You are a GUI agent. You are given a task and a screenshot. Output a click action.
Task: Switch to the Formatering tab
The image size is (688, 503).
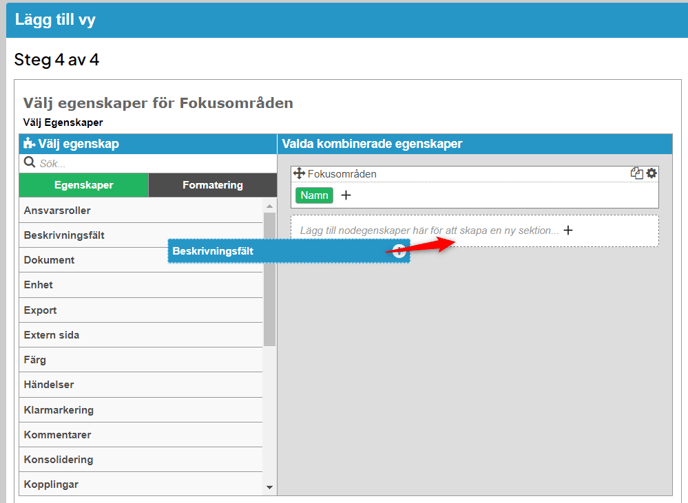[212, 185]
